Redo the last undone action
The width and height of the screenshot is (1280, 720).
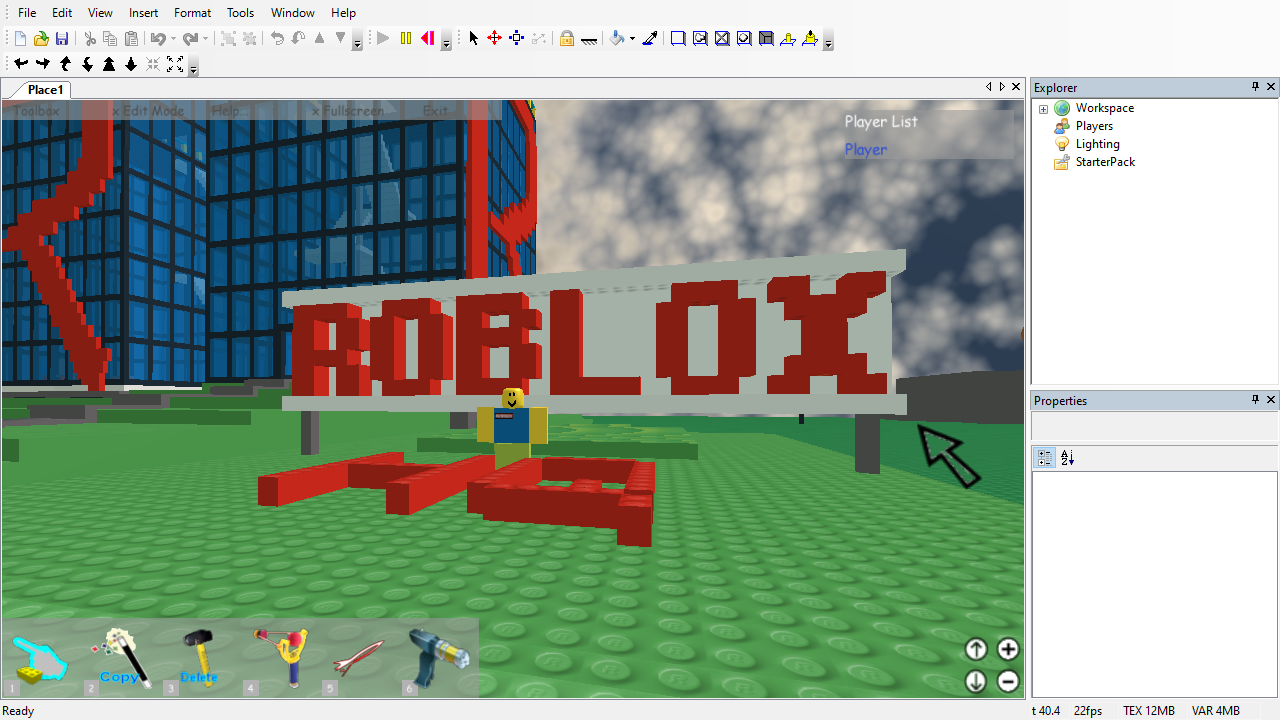coord(190,39)
